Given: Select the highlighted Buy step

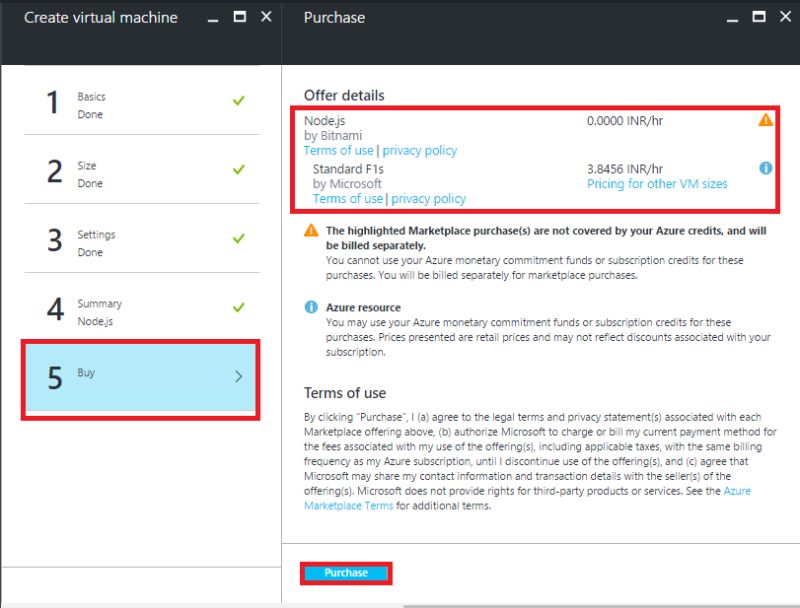Looking at the screenshot, I should point(140,377).
